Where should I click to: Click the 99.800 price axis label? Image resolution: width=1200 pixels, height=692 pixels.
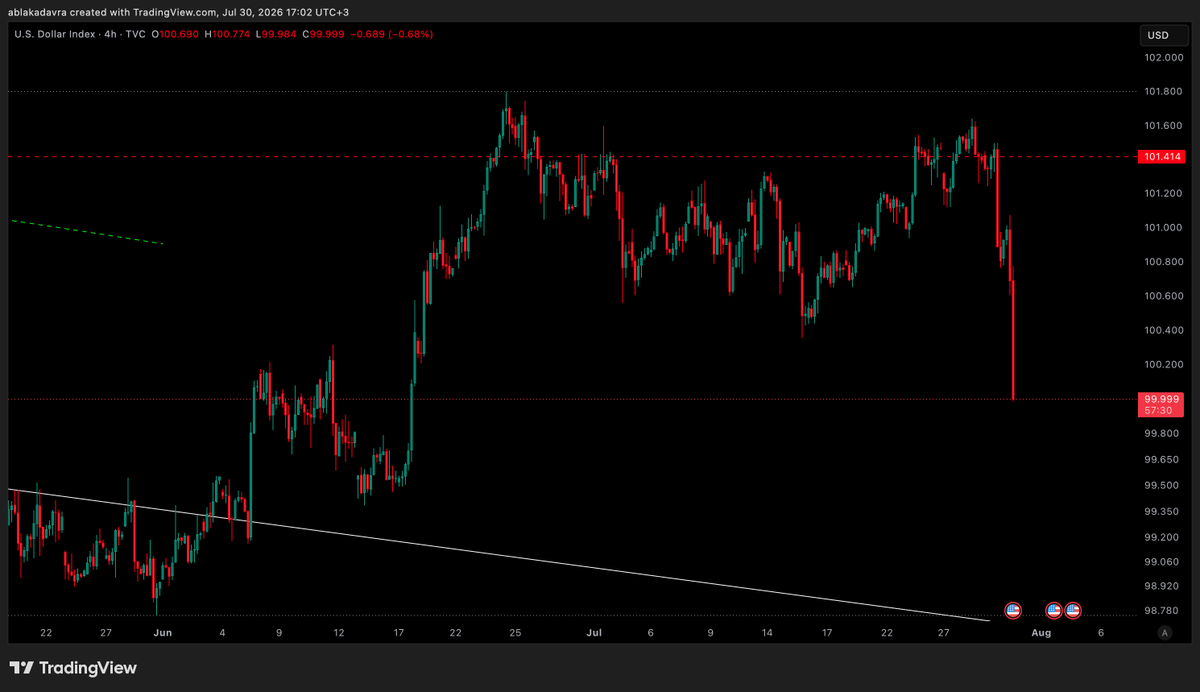coord(1160,434)
